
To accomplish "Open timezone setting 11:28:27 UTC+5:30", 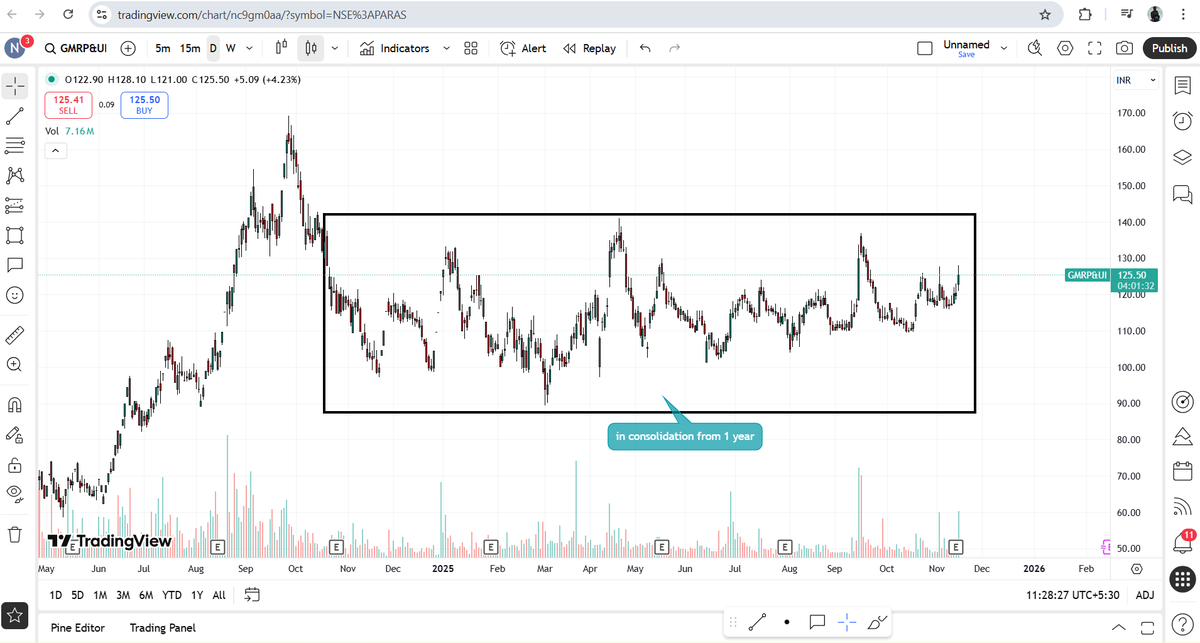I will point(1075,595).
